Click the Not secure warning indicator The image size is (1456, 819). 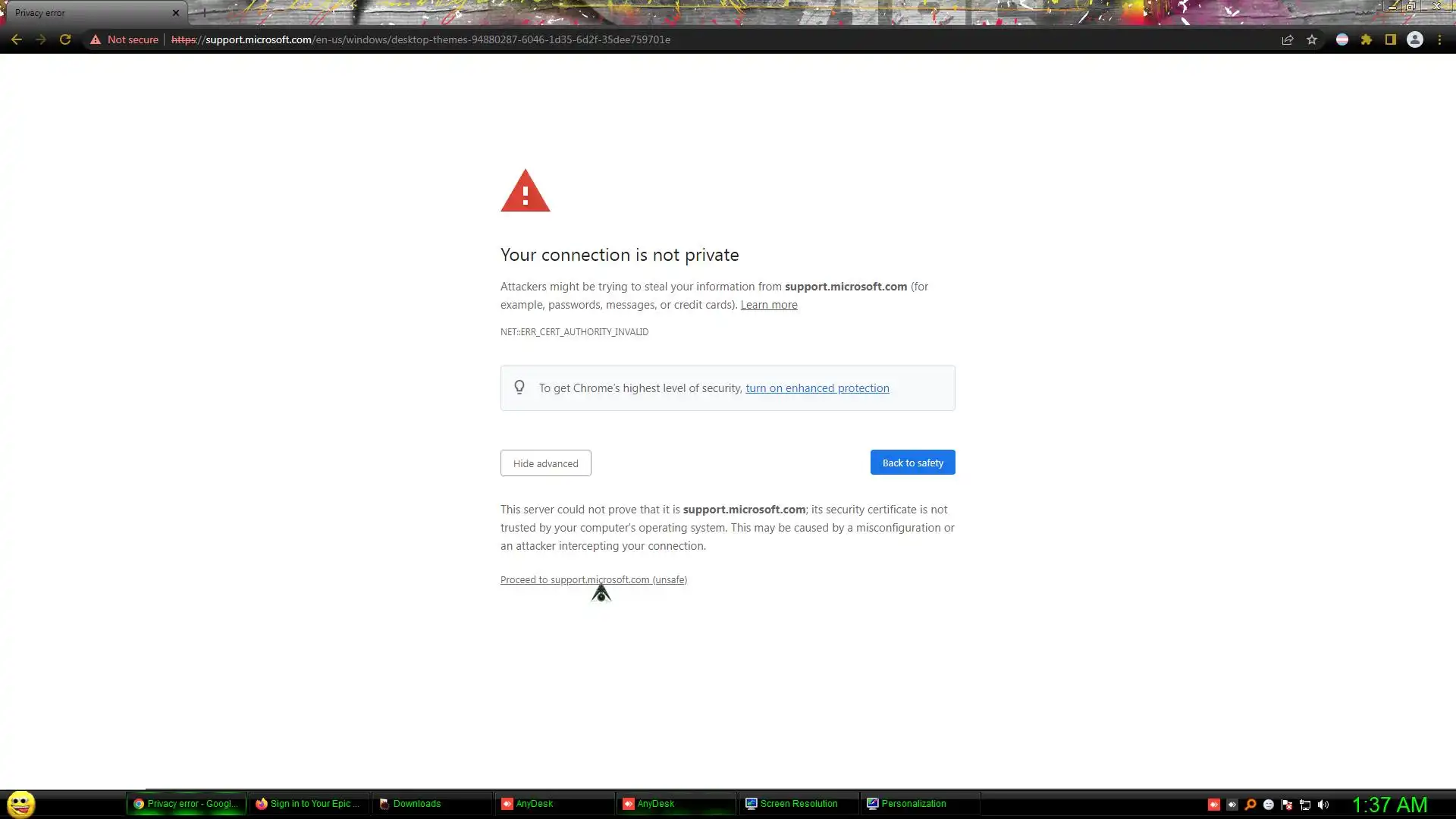[124, 39]
